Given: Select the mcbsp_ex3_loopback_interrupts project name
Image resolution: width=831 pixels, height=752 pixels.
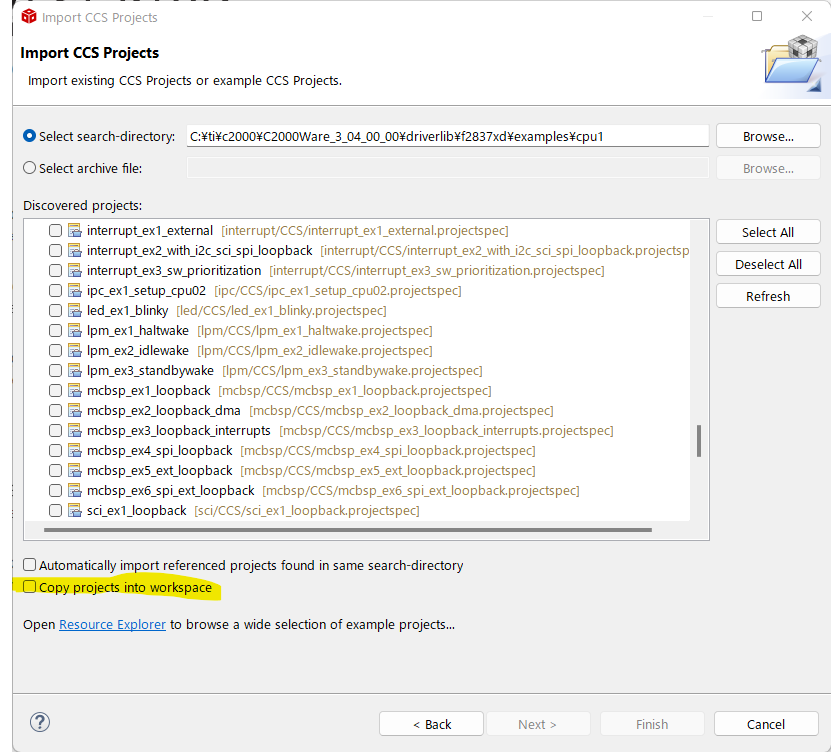Looking at the screenshot, I should tap(179, 431).
